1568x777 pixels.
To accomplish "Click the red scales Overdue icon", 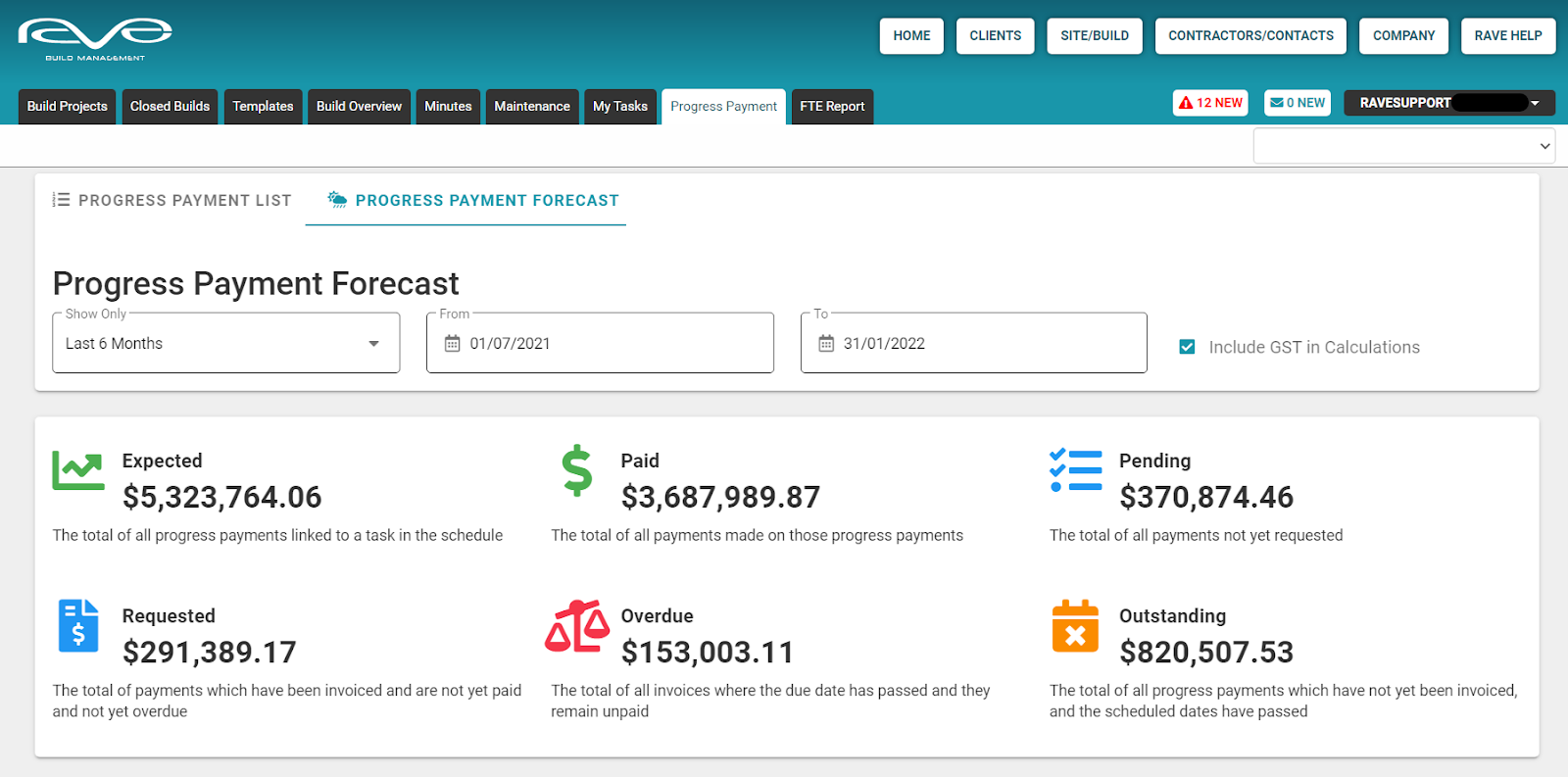I will coord(577,626).
